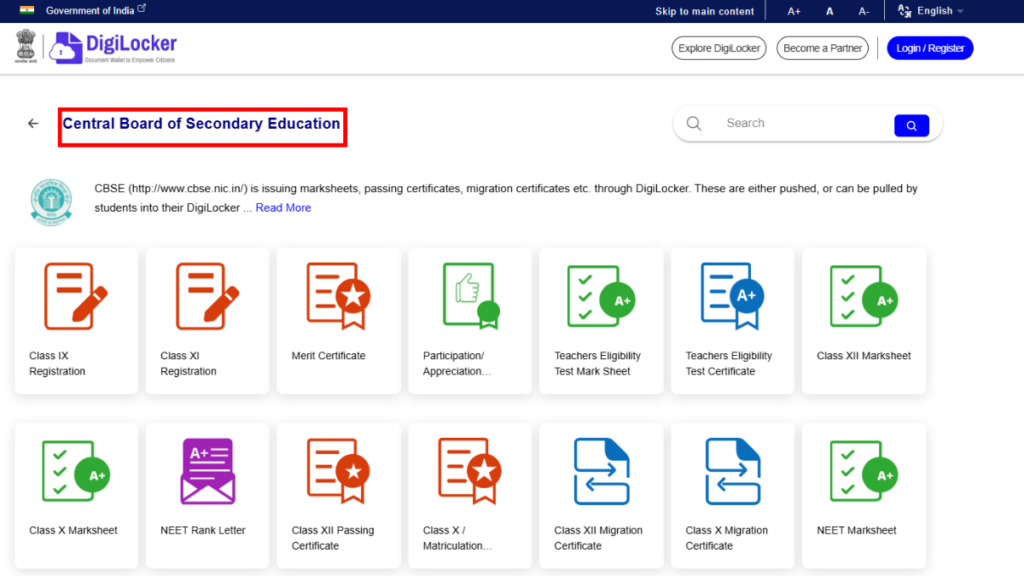Increase font size with A+

793,11
